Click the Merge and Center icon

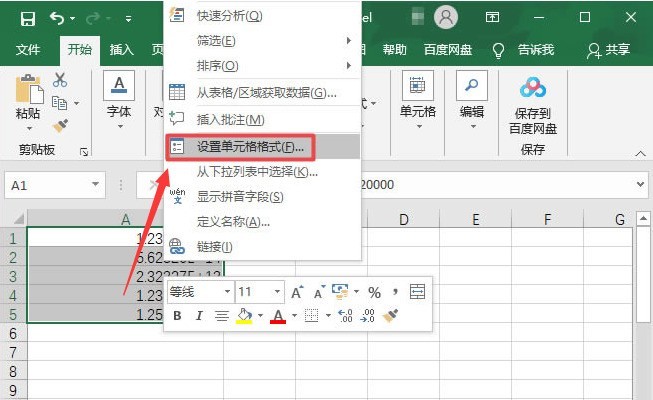tap(417, 292)
